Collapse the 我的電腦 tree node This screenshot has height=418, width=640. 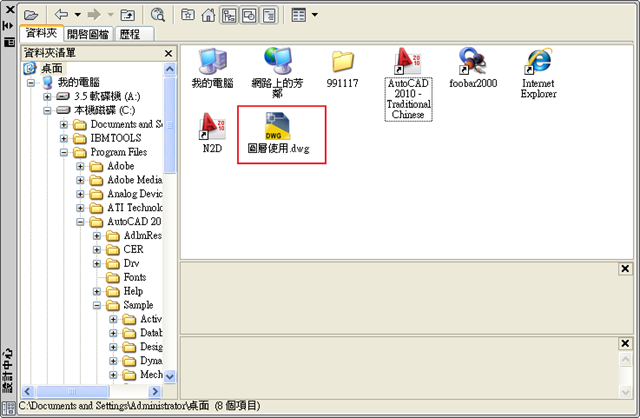[31, 83]
